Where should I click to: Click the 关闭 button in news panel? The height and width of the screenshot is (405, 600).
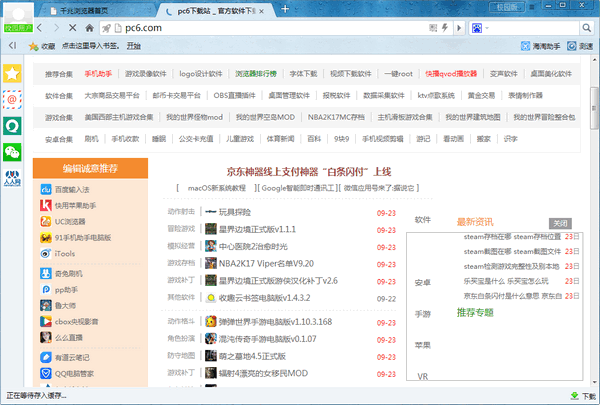coord(560,223)
